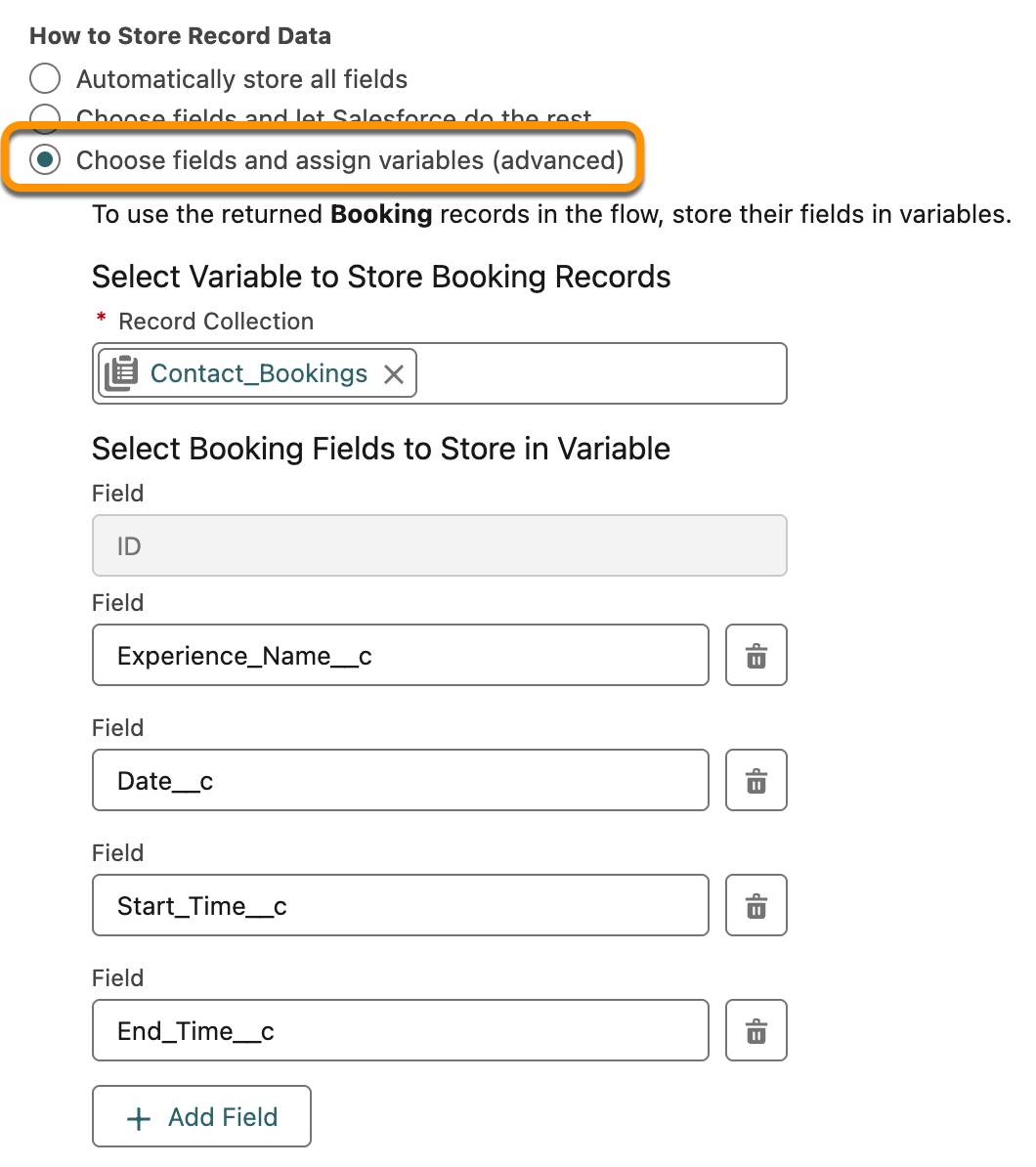Viewport: 1036px width, 1167px height.
Task: Remove the Contact_Bookings variable with the X
Action: 395,373
